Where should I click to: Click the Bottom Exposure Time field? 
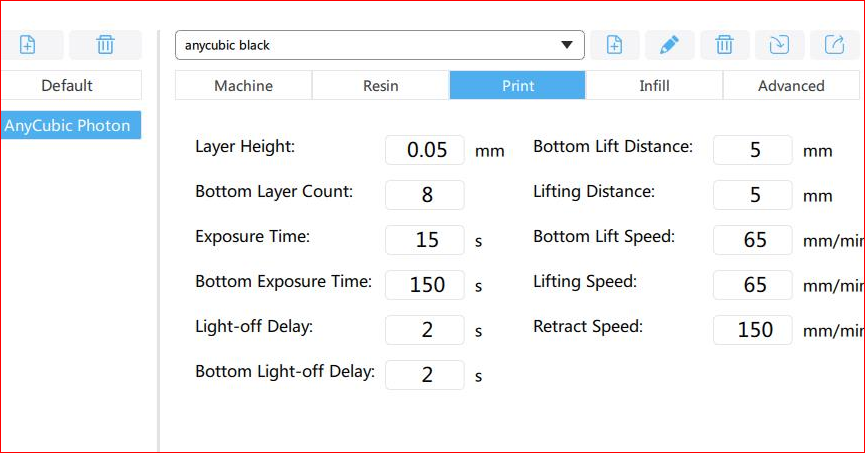pyautogui.click(x=425, y=285)
